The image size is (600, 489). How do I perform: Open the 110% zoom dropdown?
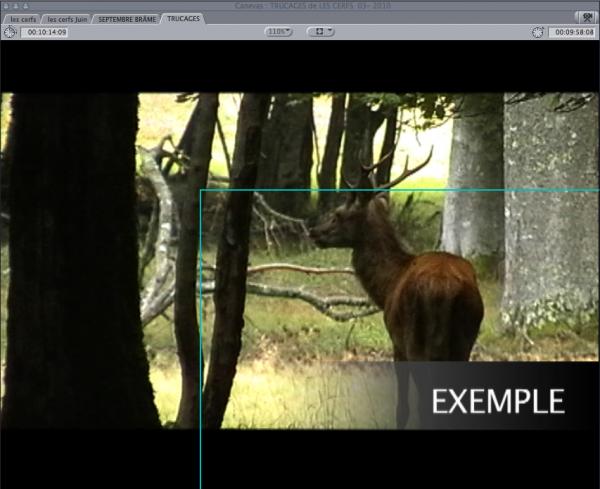tap(279, 32)
